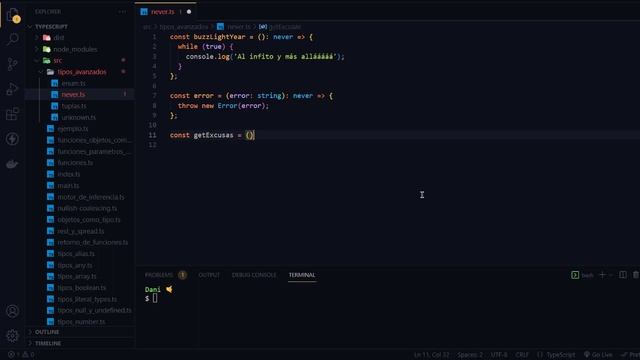Click the CRLF end-of-line indicator
Screen dimensions: 640x360
click(x=522, y=355)
